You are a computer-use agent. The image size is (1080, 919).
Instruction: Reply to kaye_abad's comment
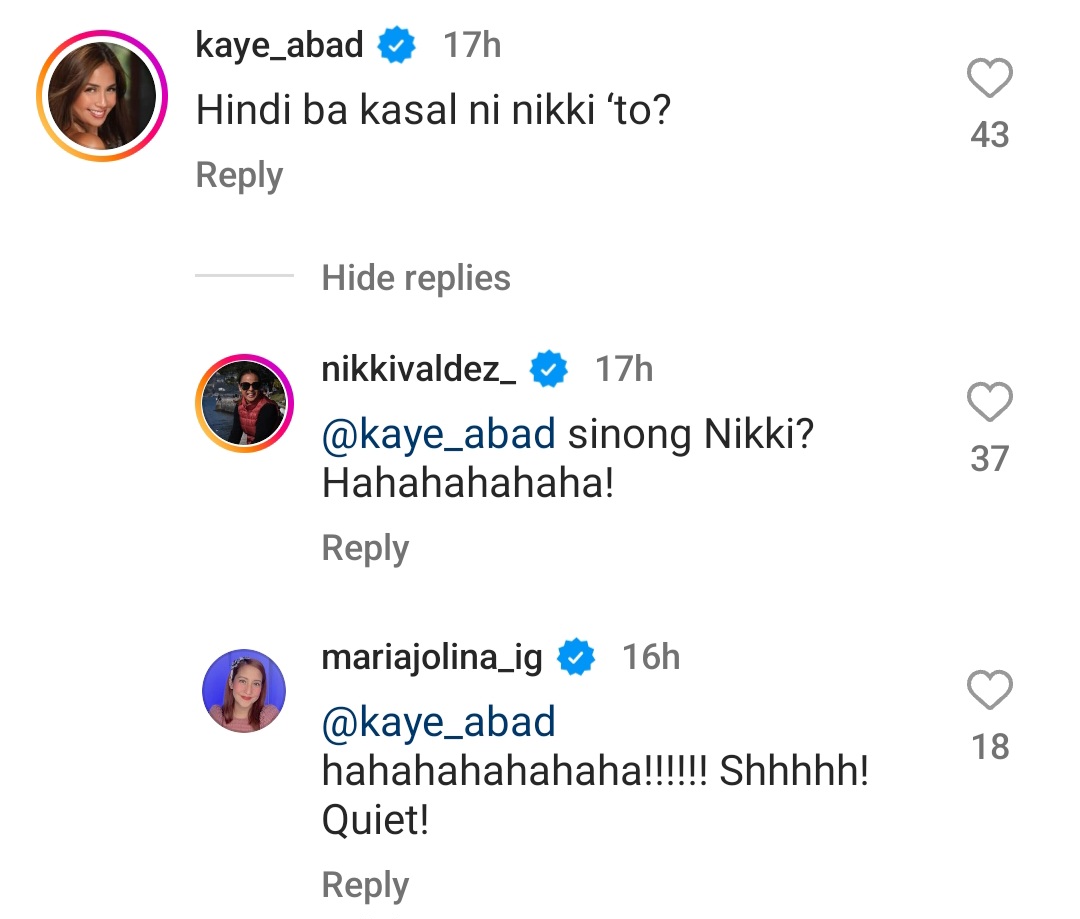click(239, 175)
